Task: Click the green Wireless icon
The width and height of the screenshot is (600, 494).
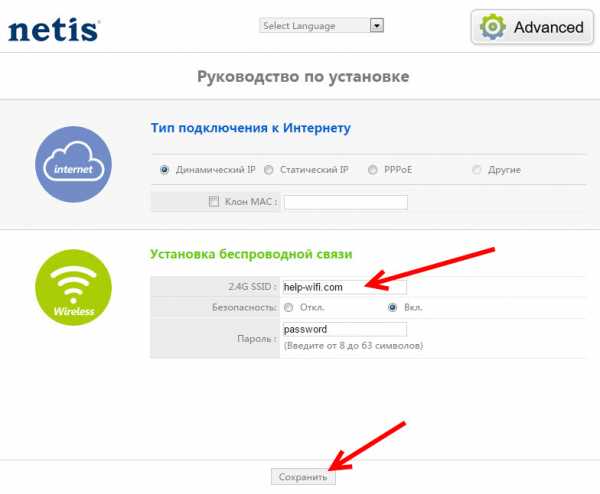Action: pyautogui.click(x=73, y=287)
